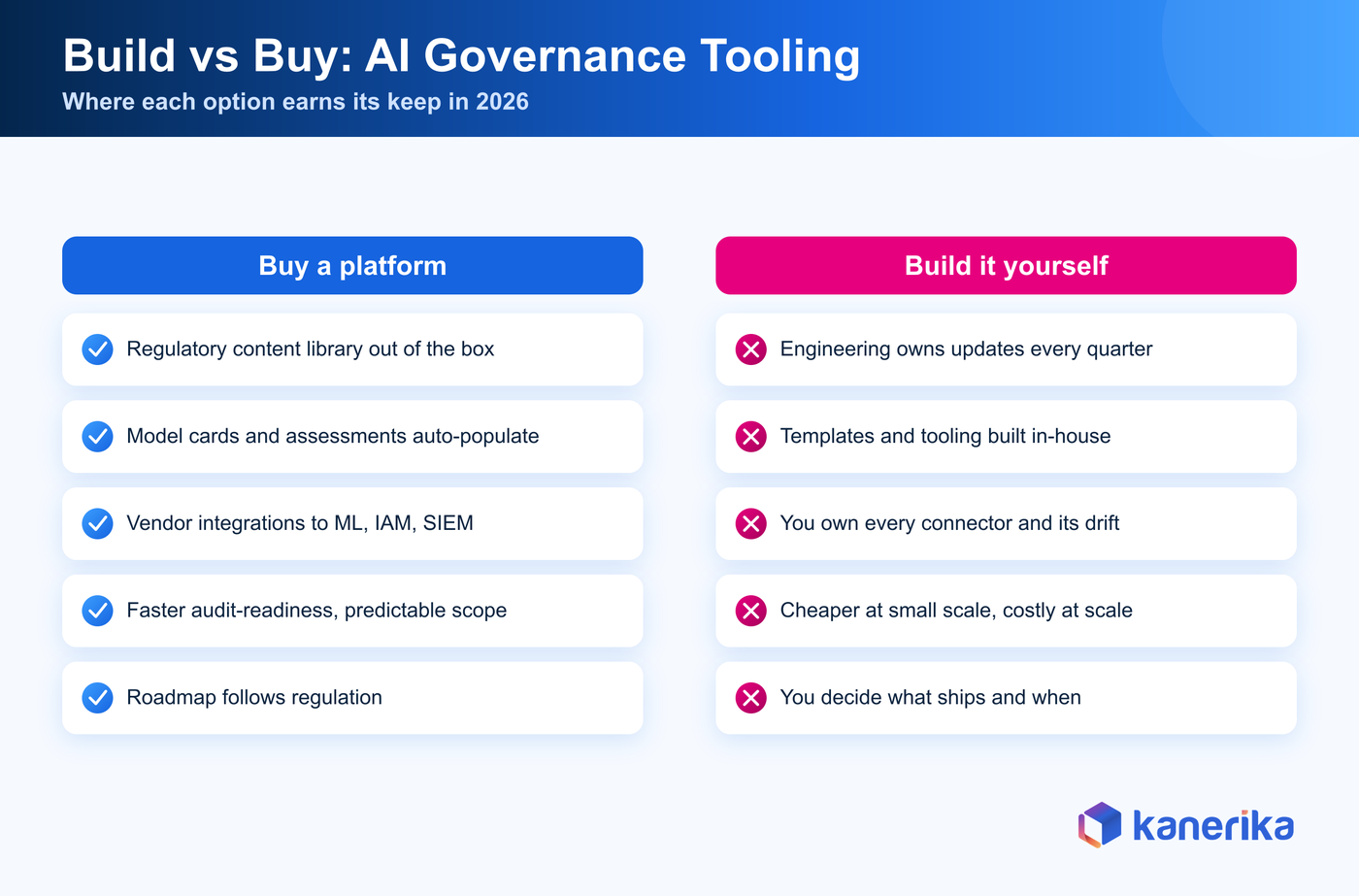Click the cross icon beside You decide what ships
This screenshot has width=1359, height=896.
point(750,698)
